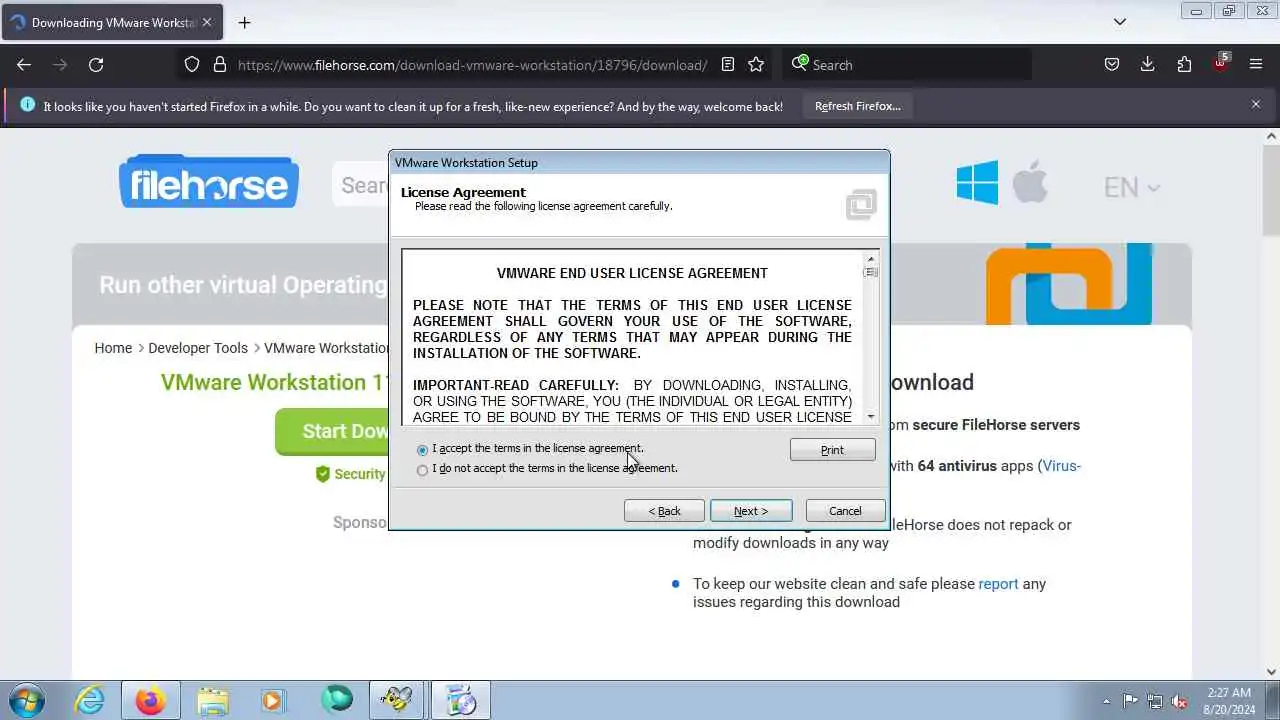The height and width of the screenshot is (720, 1280).
Task: Select 'I accept the terms' radio button
Action: [422, 450]
